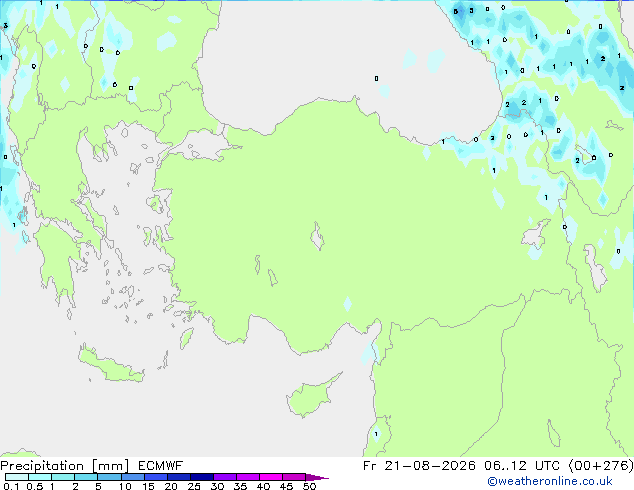
Task: Choose the 15–20 mm legend swatch
Action: point(155,477)
